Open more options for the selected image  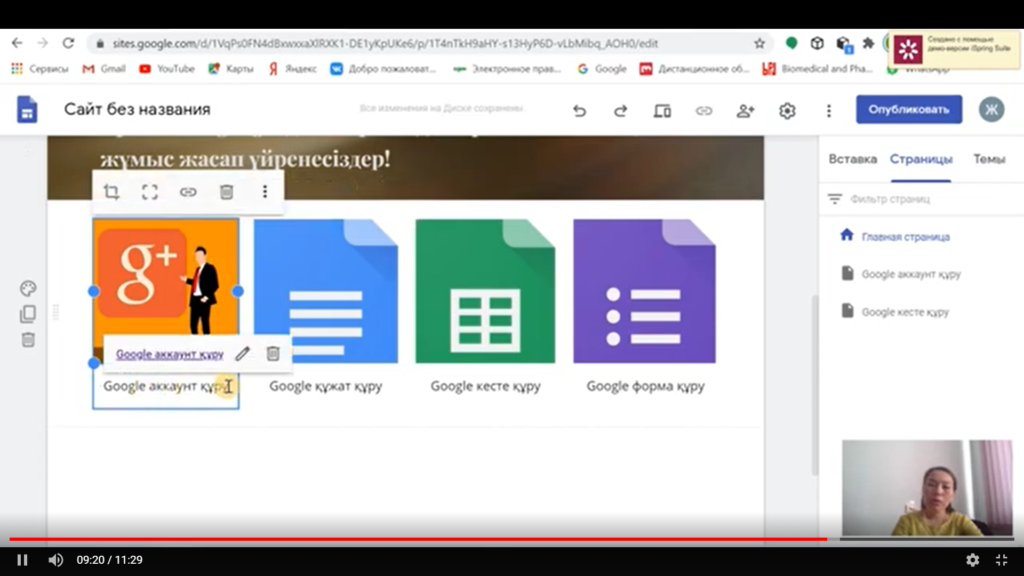coord(264,191)
